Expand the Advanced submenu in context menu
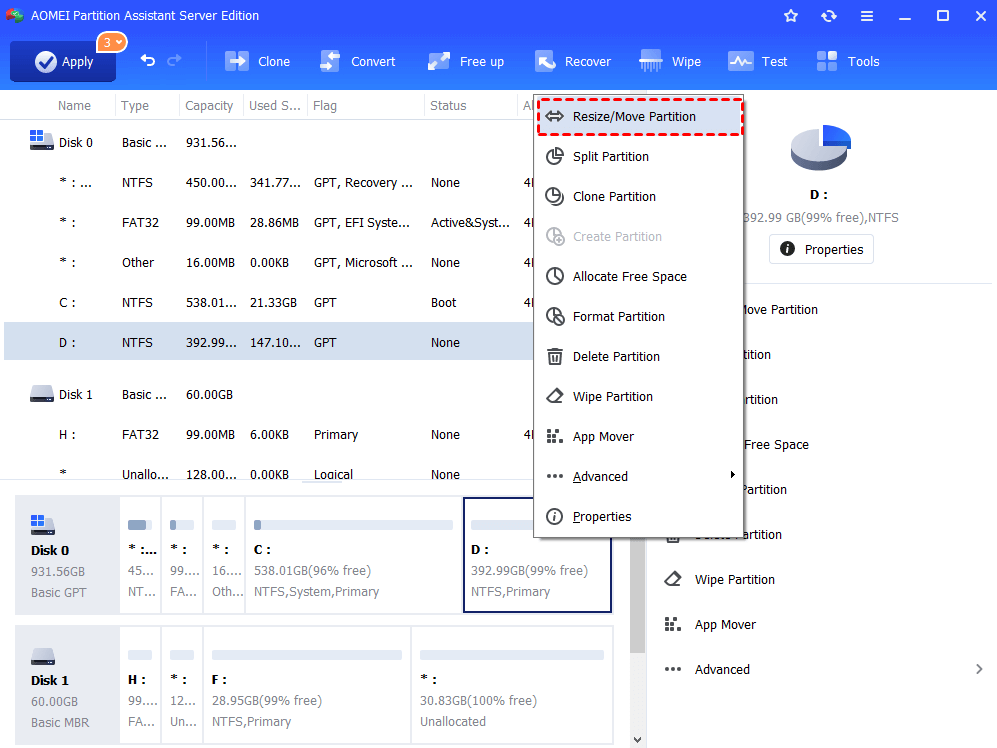 tap(638, 476)
